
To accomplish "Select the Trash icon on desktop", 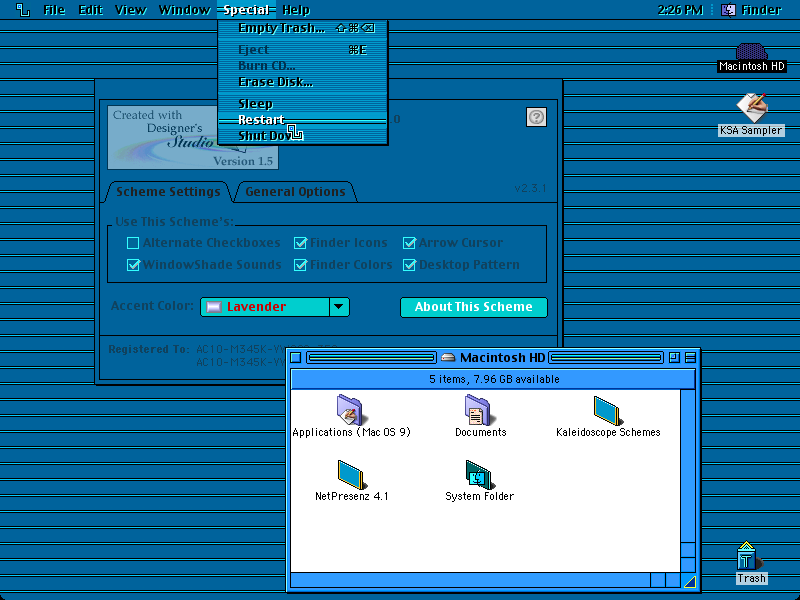I will click(747, 556).
